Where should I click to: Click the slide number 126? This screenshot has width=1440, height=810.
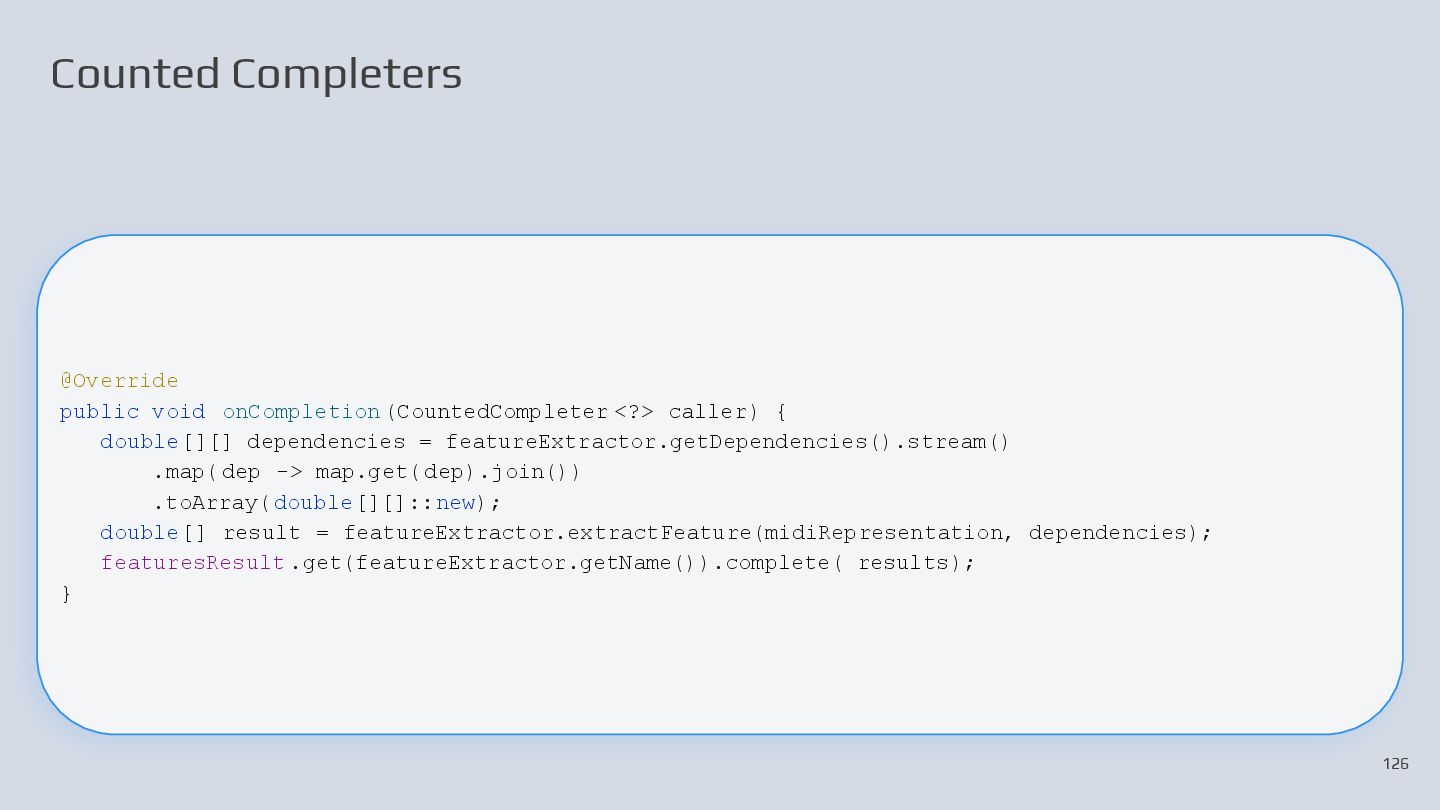coord(1395,764)
